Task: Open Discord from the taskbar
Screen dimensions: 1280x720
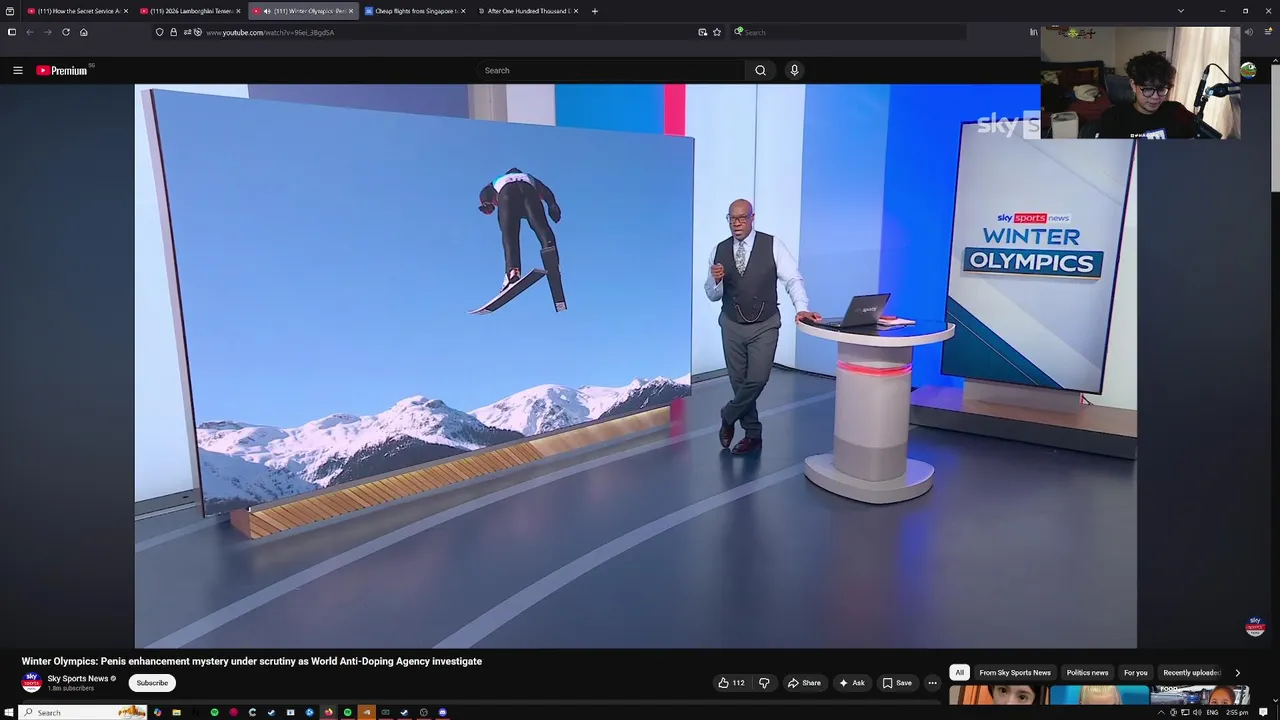Action: [442, 712]
